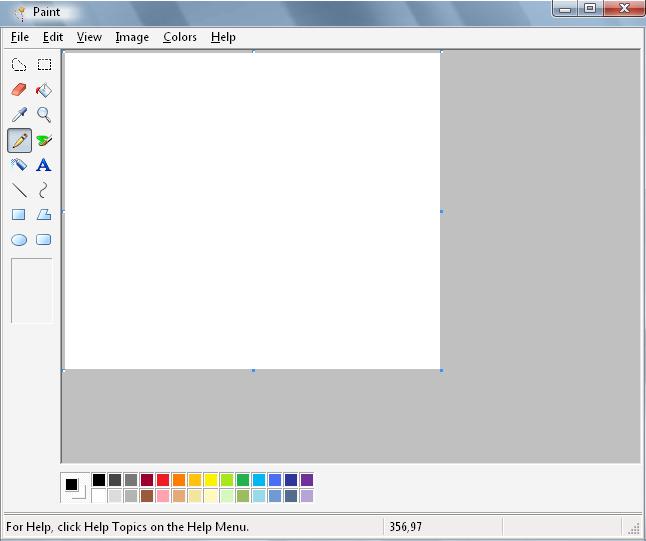Pick the black color swatch in the palette
Screen dimensions: 646x541
click(99, 480)
